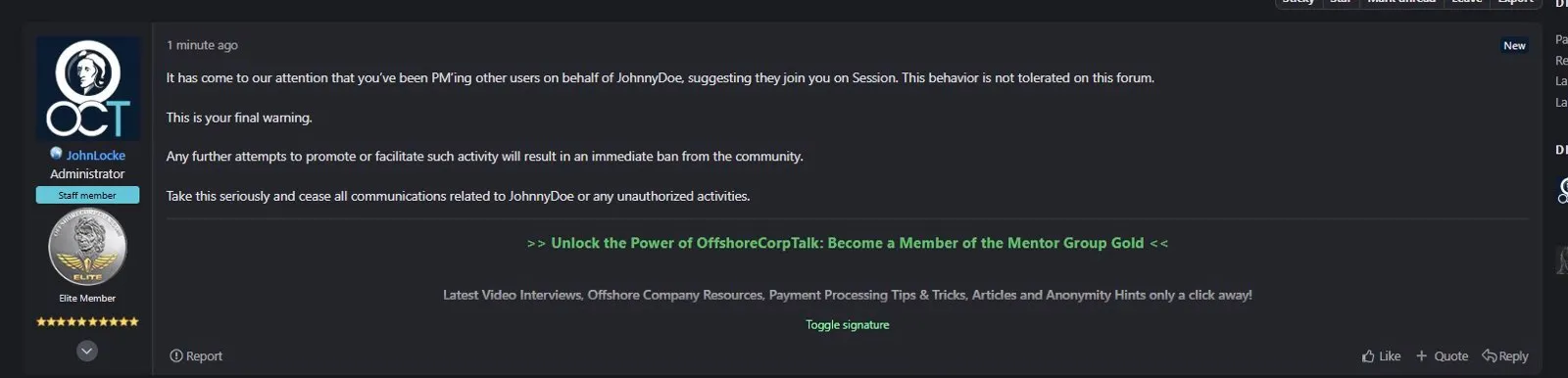
Task: Toggle Star on this conversation
Action: click(x=1340, y=2)
